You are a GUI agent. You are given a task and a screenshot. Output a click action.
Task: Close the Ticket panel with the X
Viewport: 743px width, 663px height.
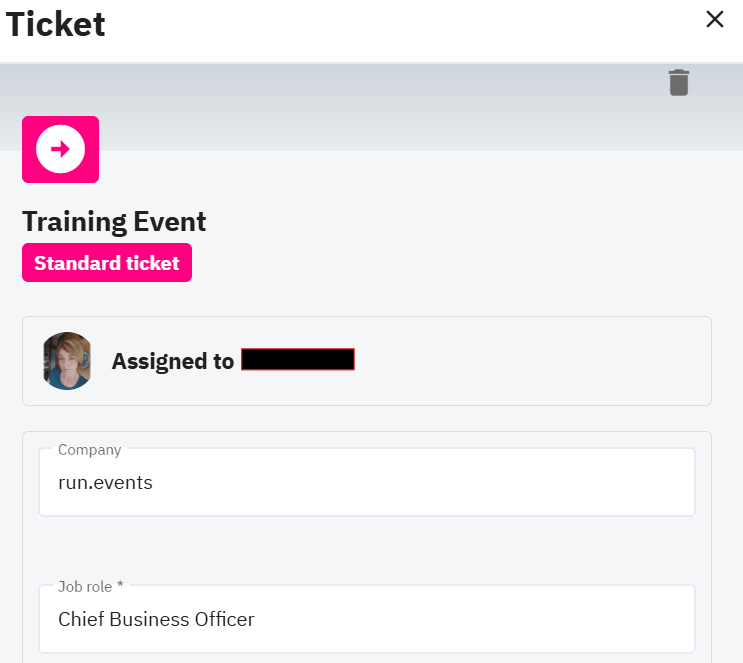tap(714, 20)
